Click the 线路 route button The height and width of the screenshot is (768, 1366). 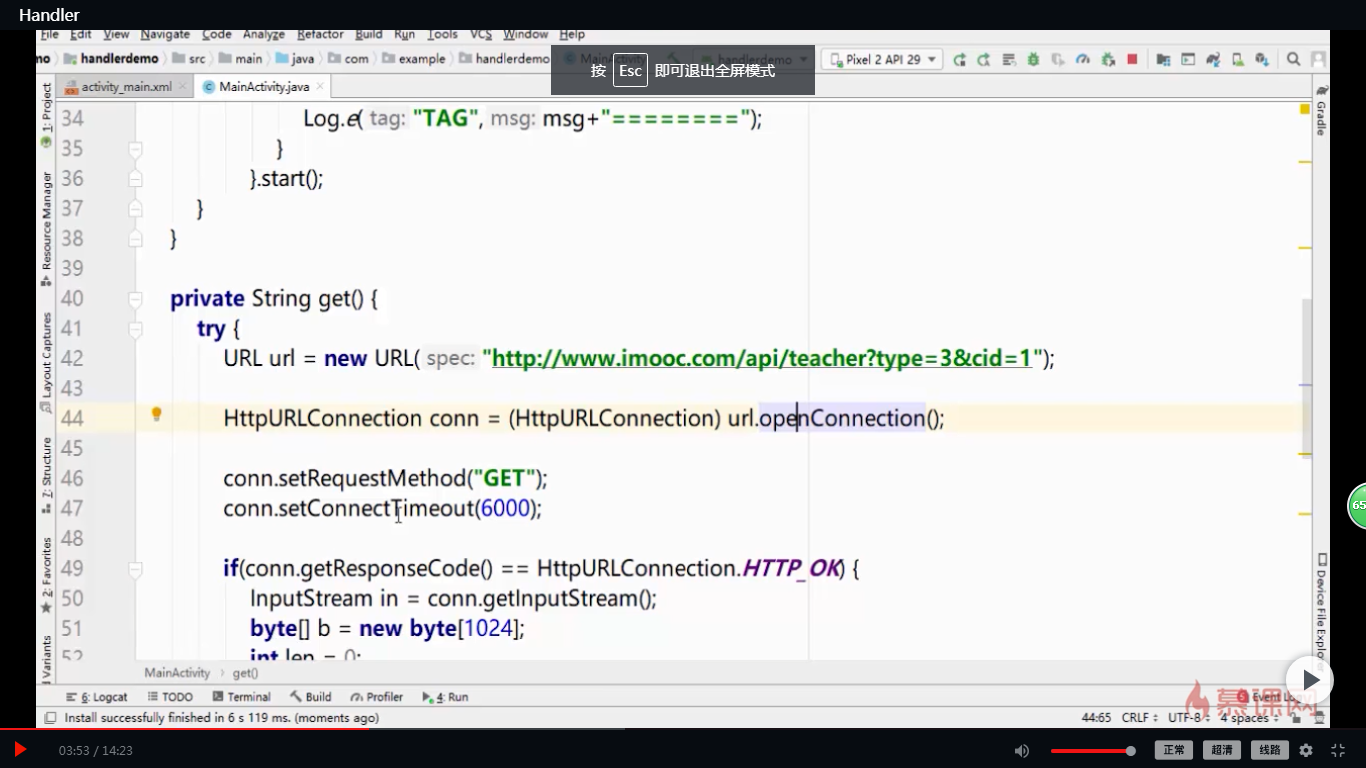[1270, 750]
